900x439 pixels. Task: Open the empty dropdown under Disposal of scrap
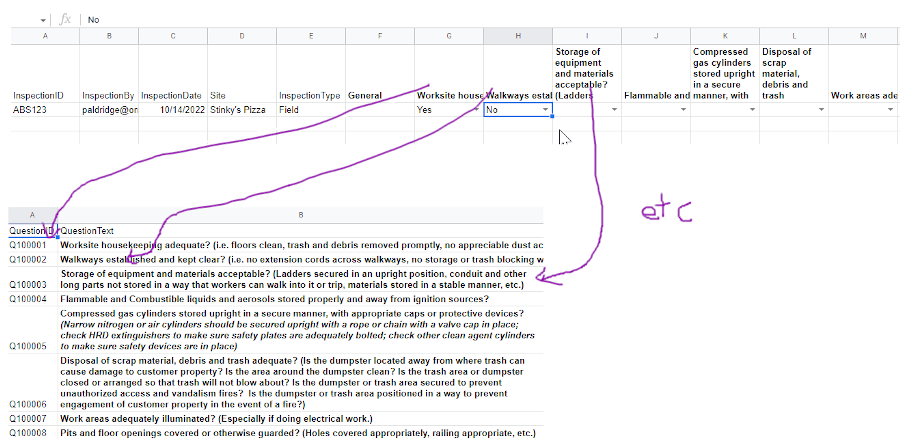(x=821, y=109)
